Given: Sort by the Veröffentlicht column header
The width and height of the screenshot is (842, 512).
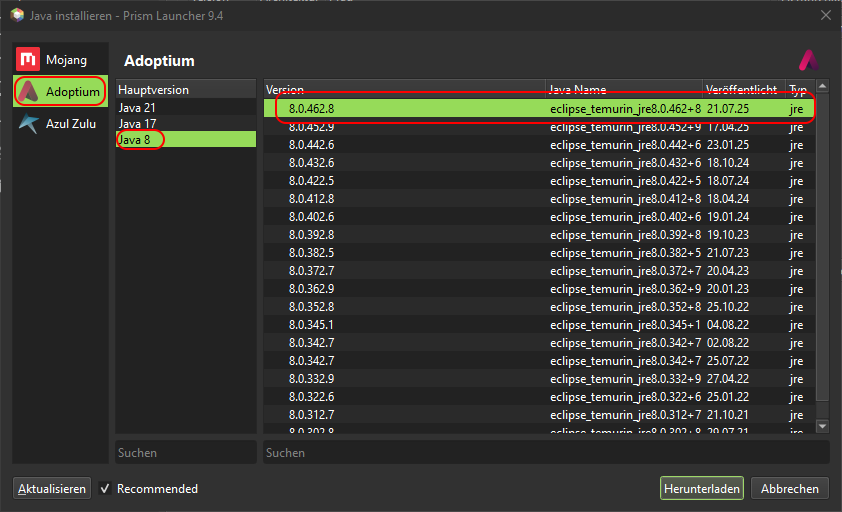Looking at the screenshot, I should (x=744, y=89).
